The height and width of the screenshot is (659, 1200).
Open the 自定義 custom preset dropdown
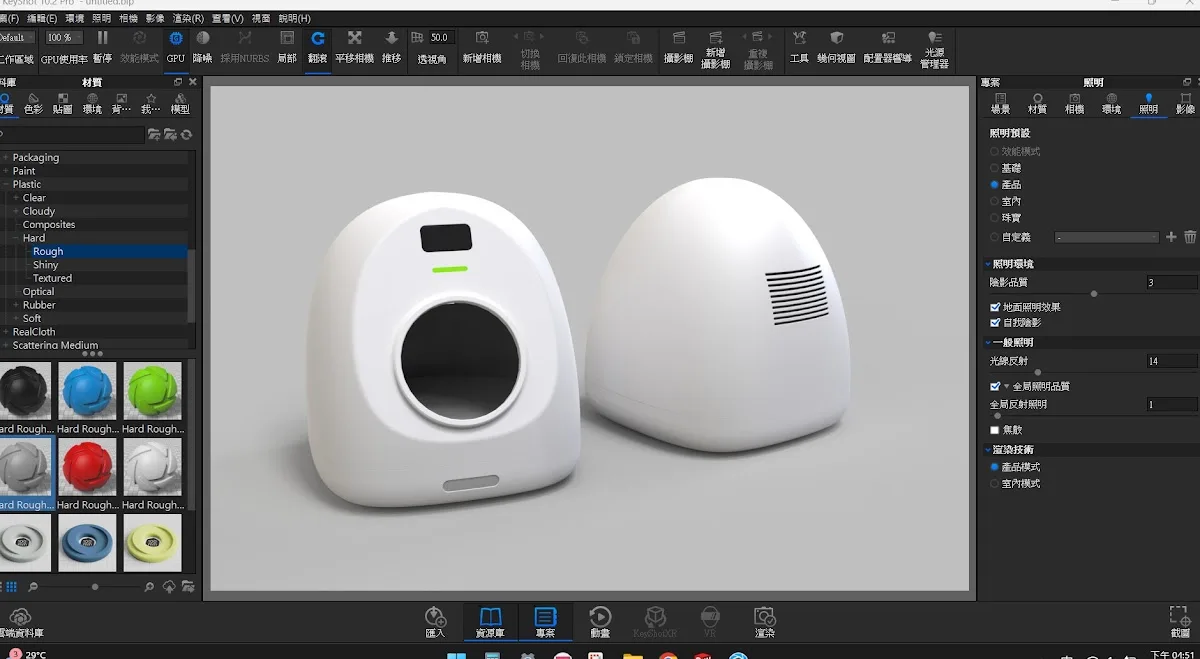[1107, 237]
